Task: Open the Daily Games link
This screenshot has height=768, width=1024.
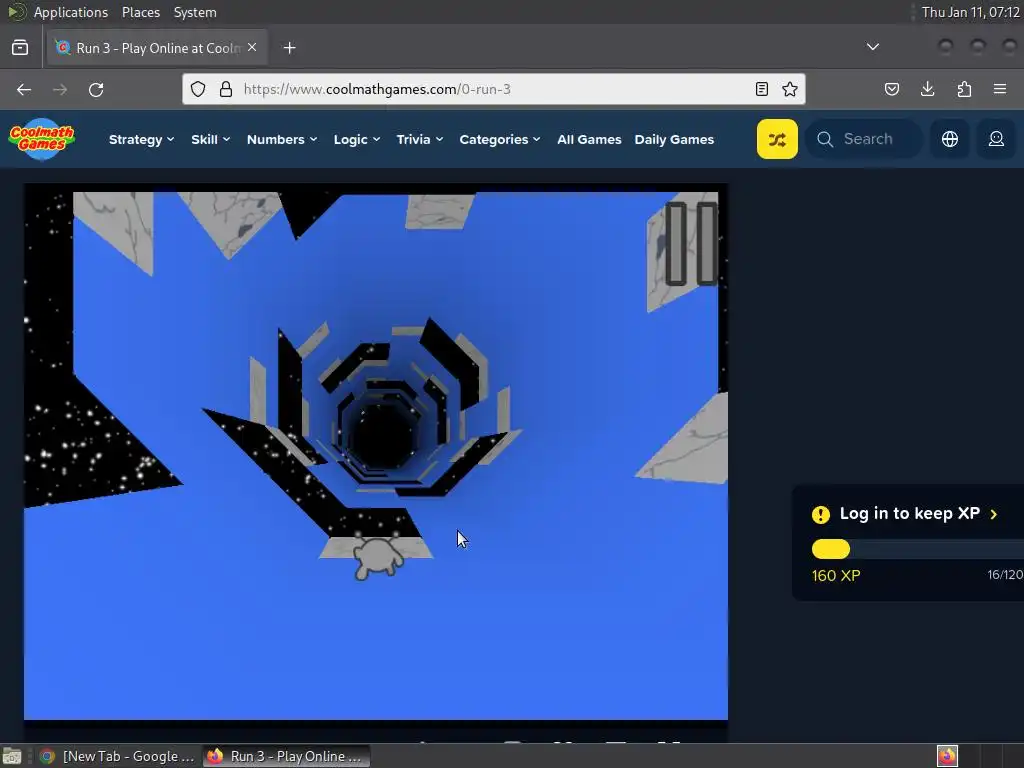Action: 674,139
